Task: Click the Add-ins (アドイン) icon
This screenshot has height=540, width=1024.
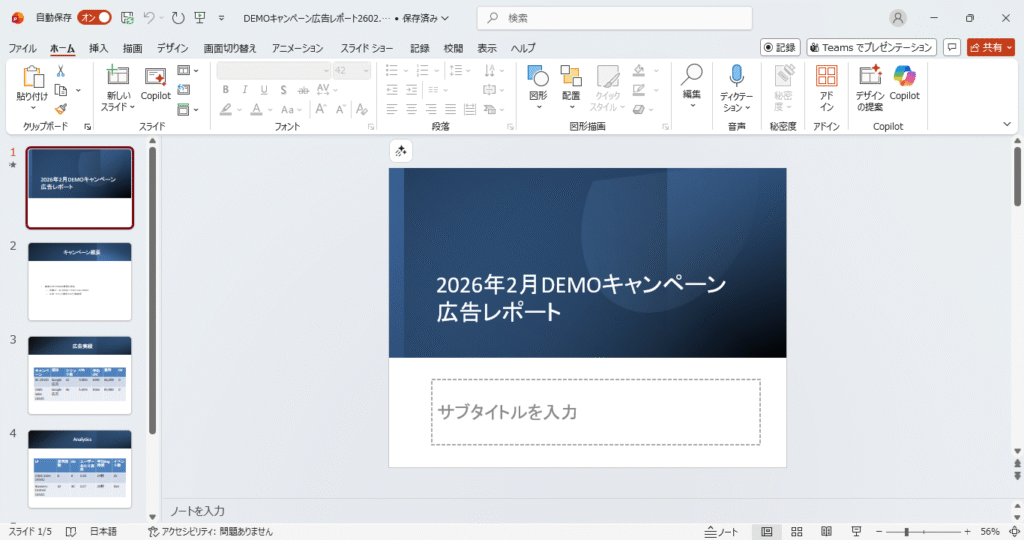Action: (x=826, y=88)
